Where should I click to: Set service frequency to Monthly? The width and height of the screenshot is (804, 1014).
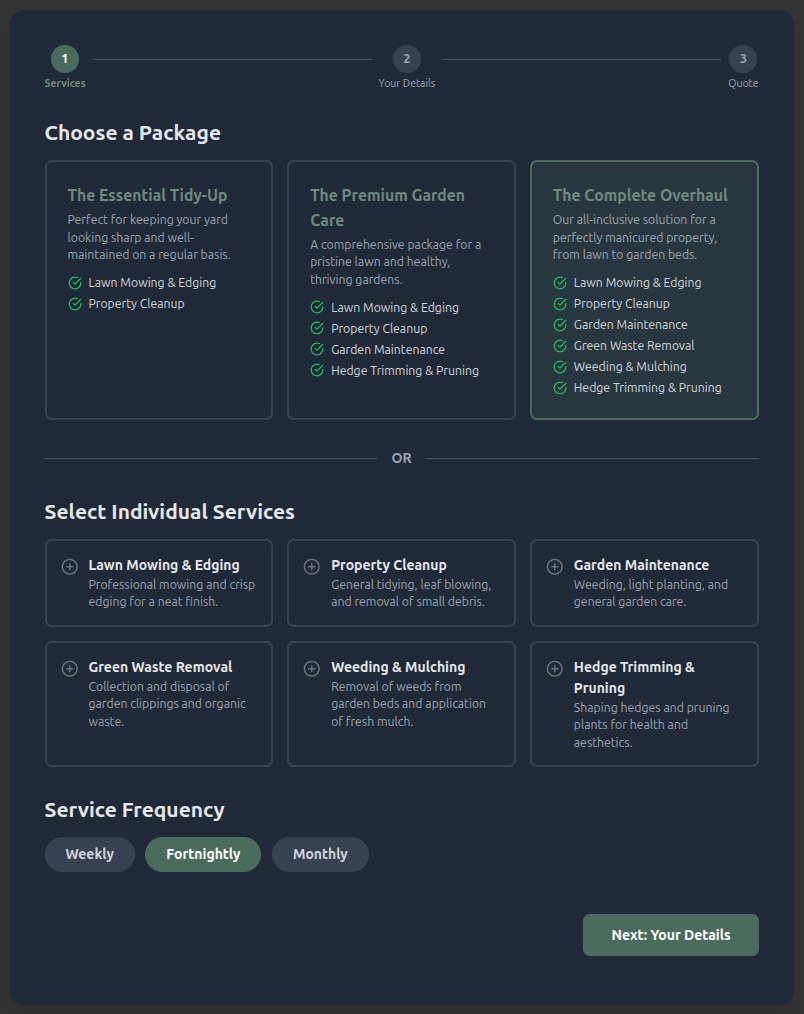pos(320,854)
